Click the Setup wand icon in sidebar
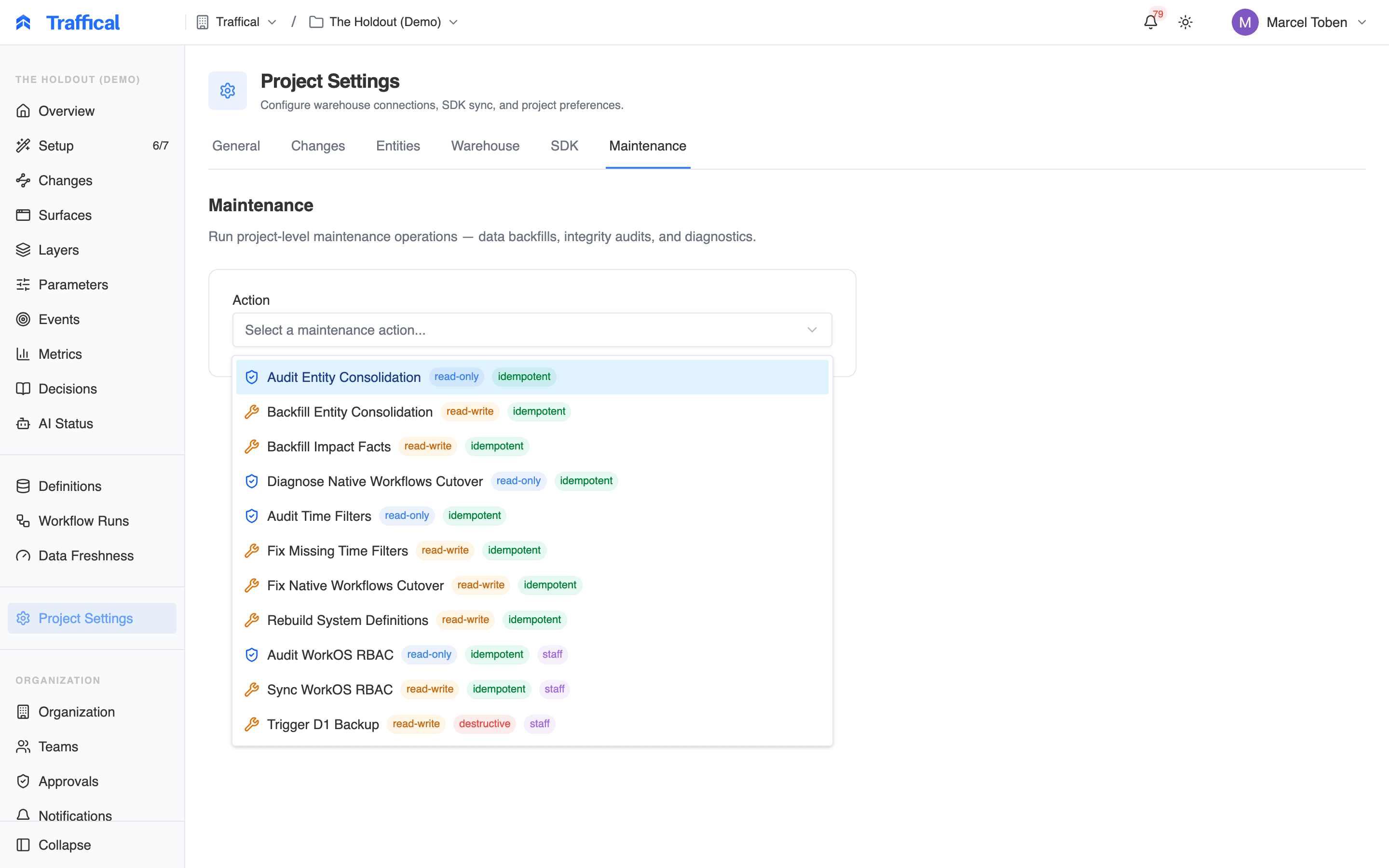This screenshot has width=1389, height=868. pyautogui.click(x=23, y=146)
